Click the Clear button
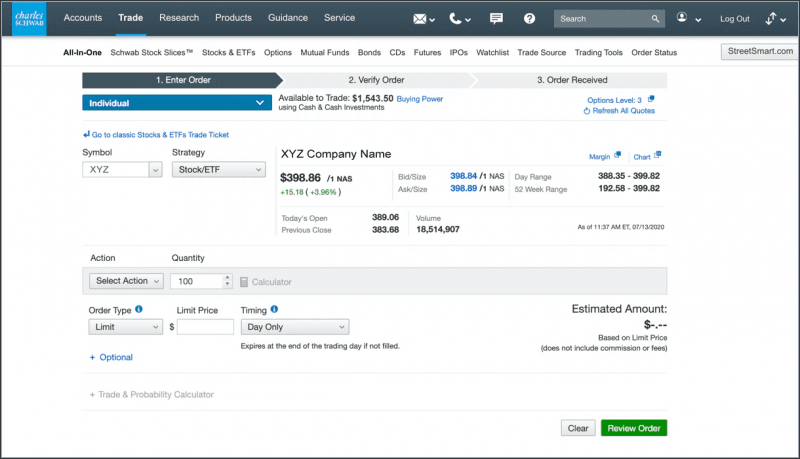The height and width of the screenshot is (459, 800). click(x=578, y=428)
